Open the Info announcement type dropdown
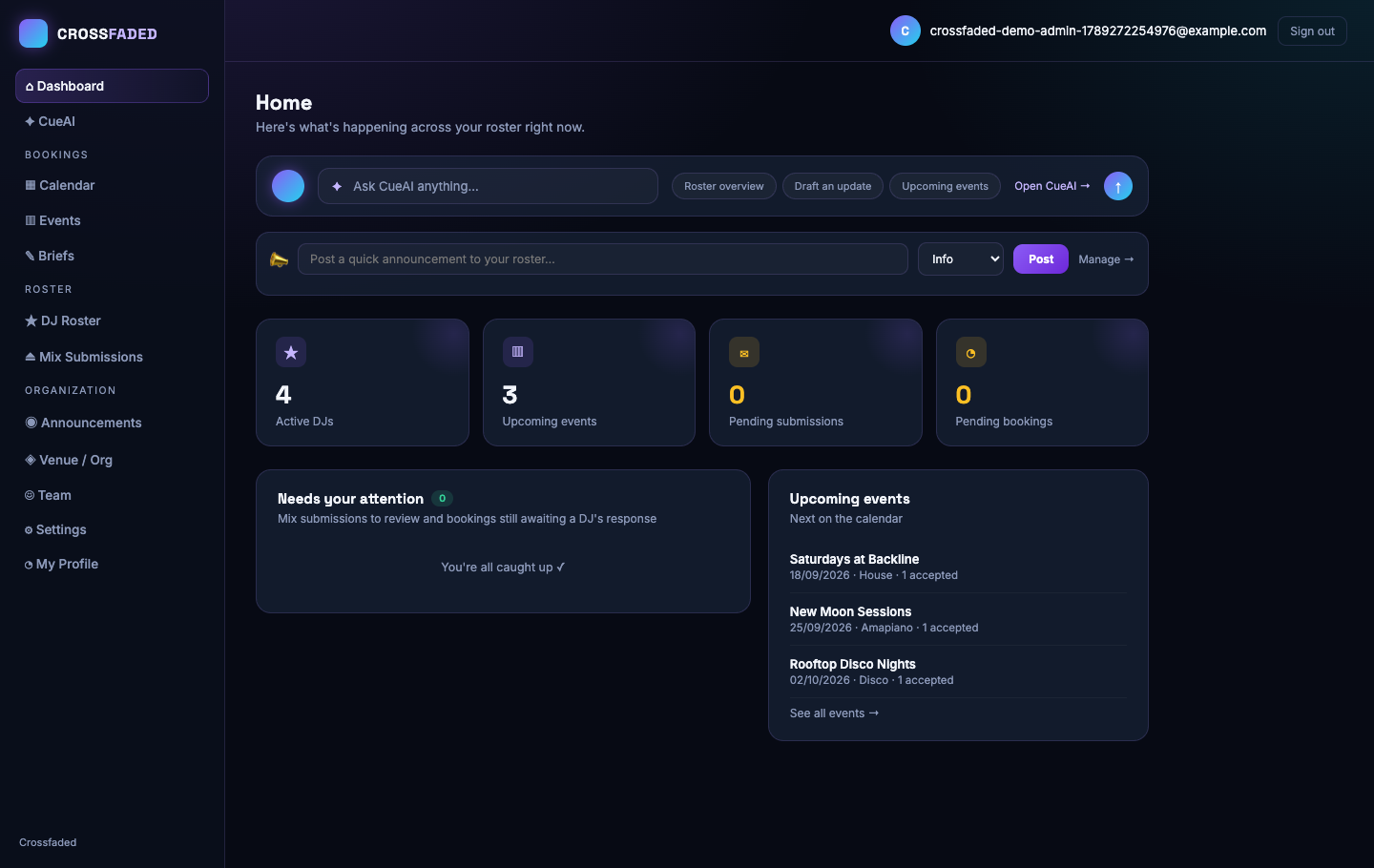 coord(961,258)
